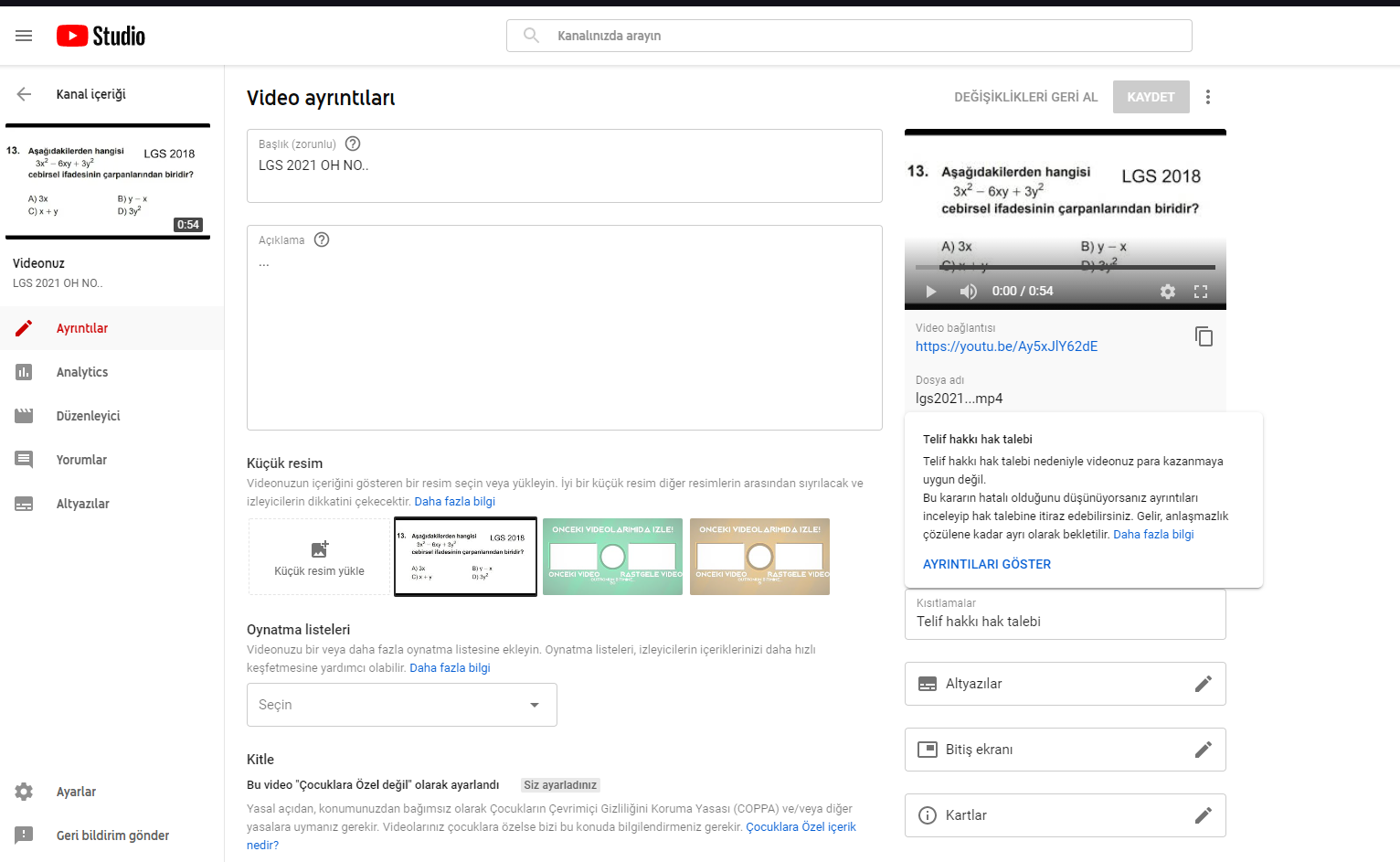
Task: Seek on the video progress bar
Action: pyautogui.click(x=1066, y=267)
